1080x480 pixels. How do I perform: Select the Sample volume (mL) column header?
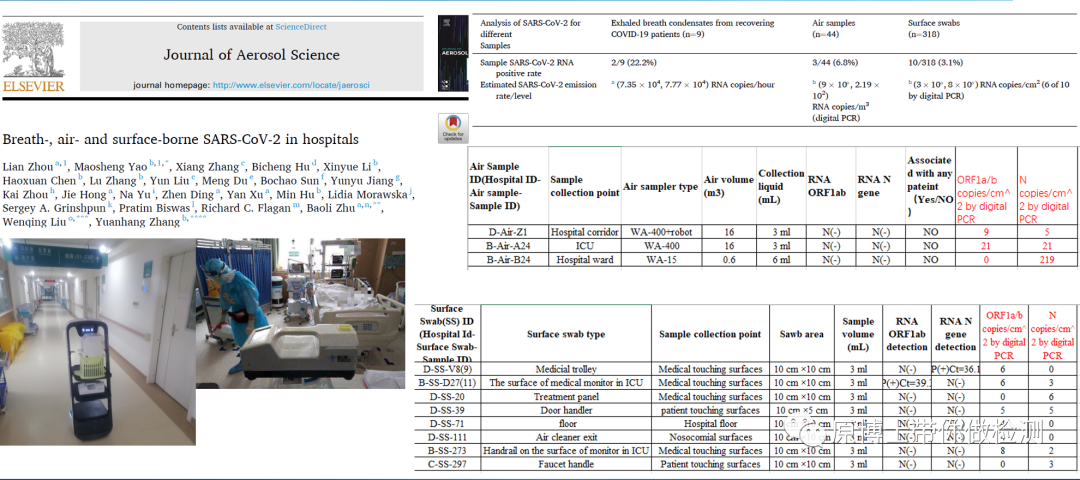858,334
